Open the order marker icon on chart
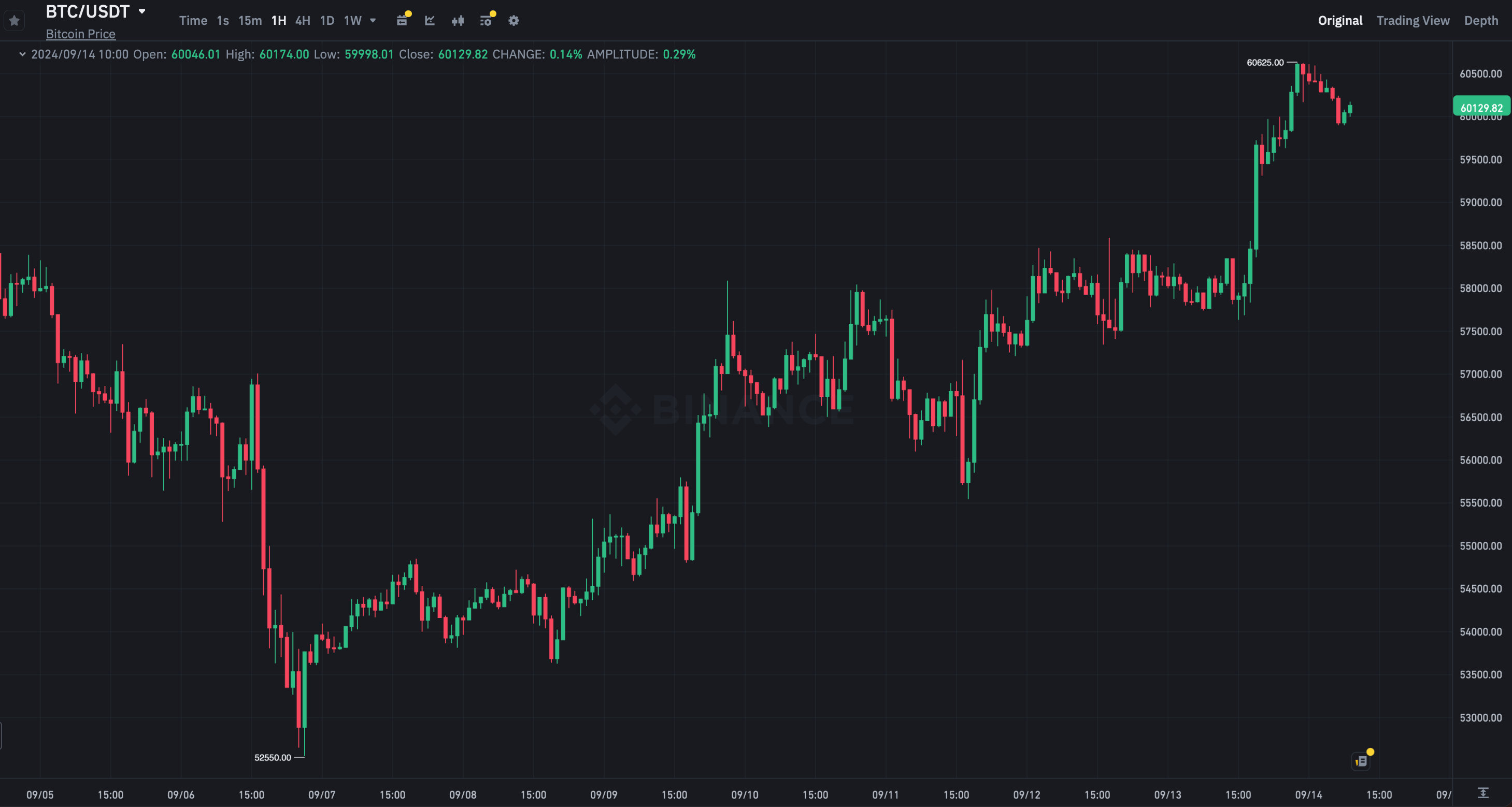 [x=1361, y=761]
